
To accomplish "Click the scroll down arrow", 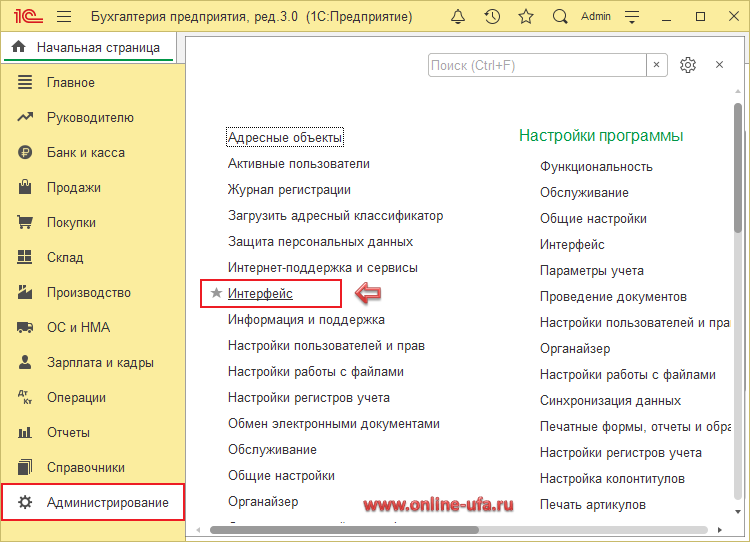I will pos(738,512).
